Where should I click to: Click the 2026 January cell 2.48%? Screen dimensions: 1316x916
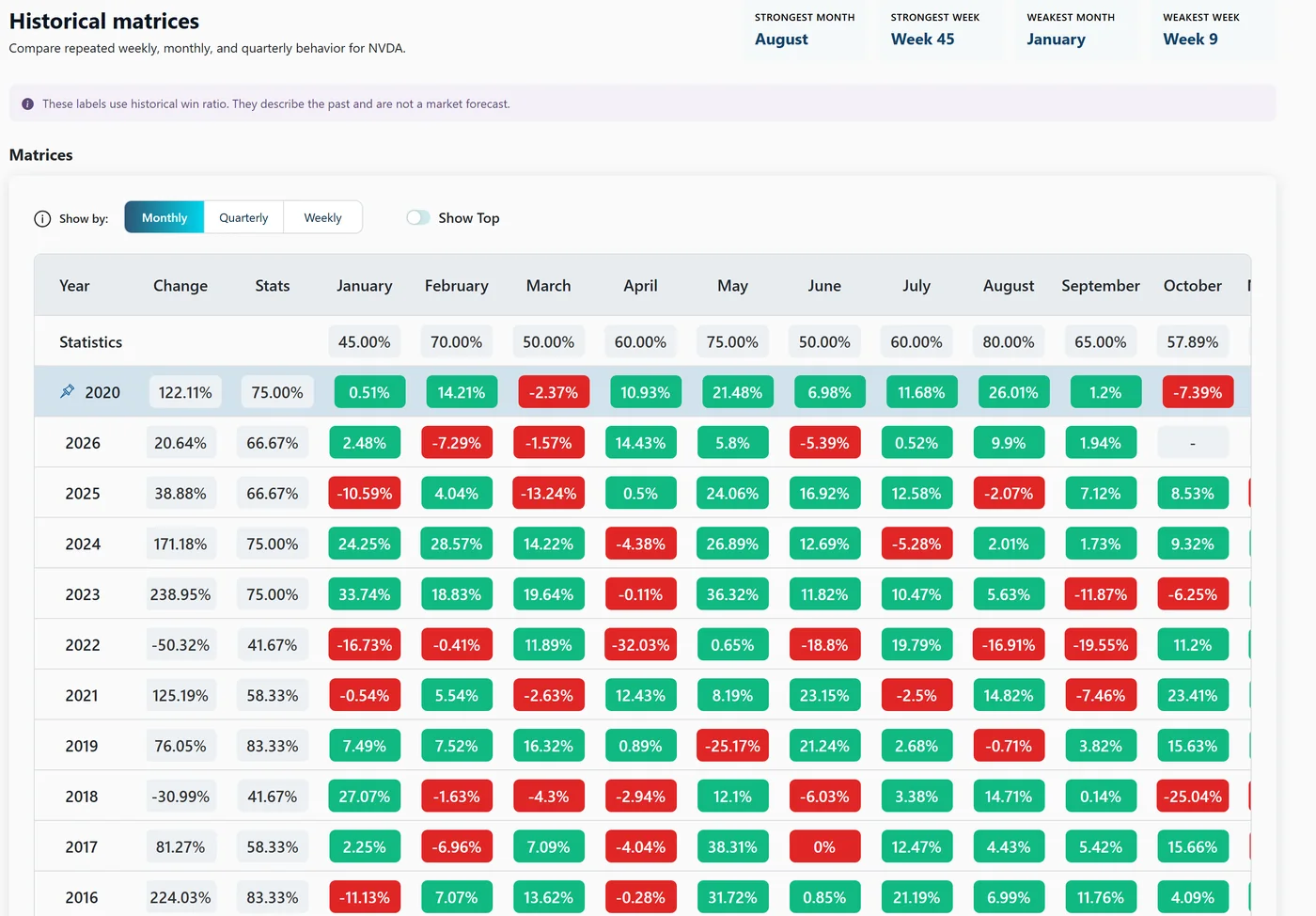365,443
